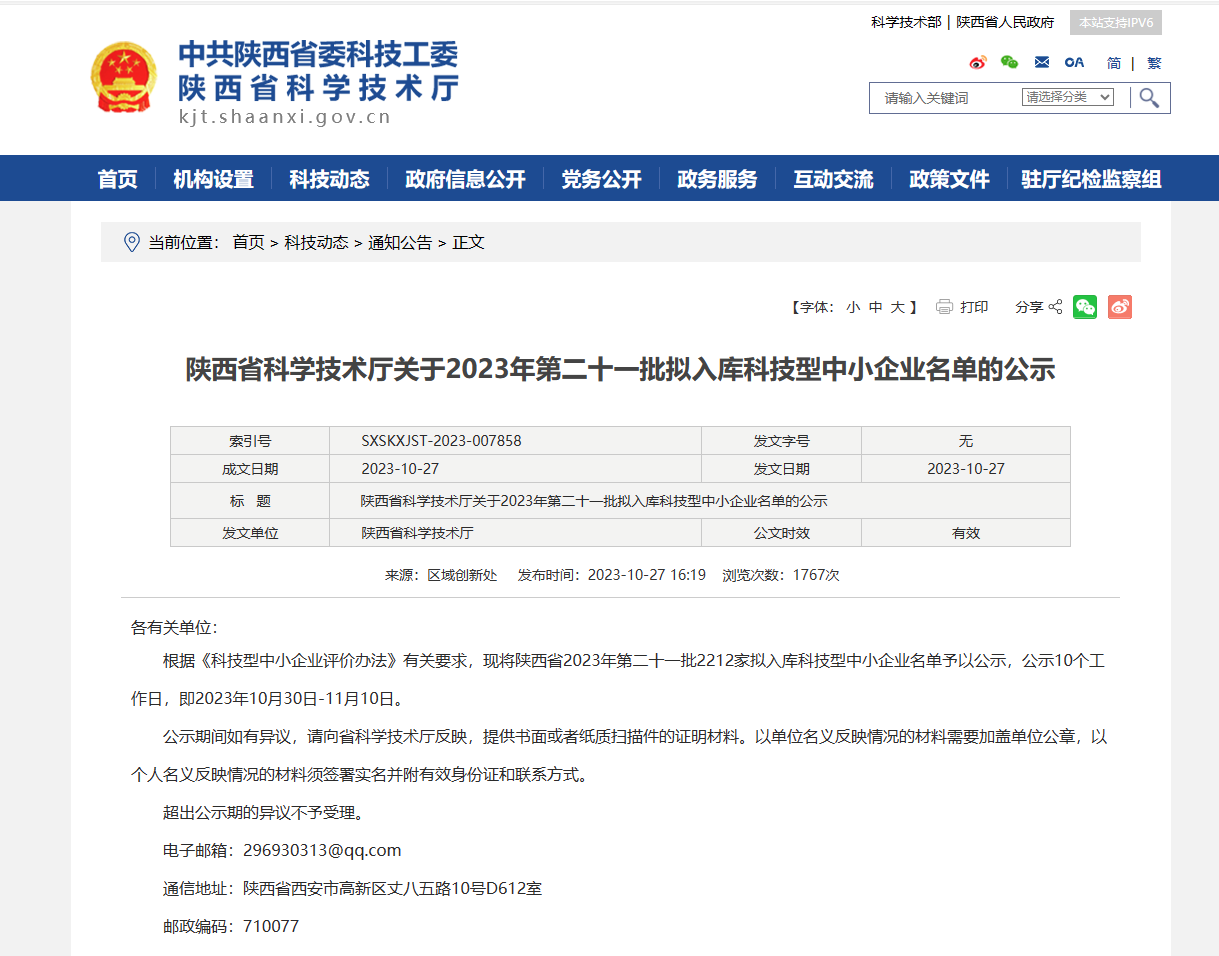Go to 政策文件 in navigation bar
The height and width of the screenshot is (956, 1219).
(x=949, y=179)
